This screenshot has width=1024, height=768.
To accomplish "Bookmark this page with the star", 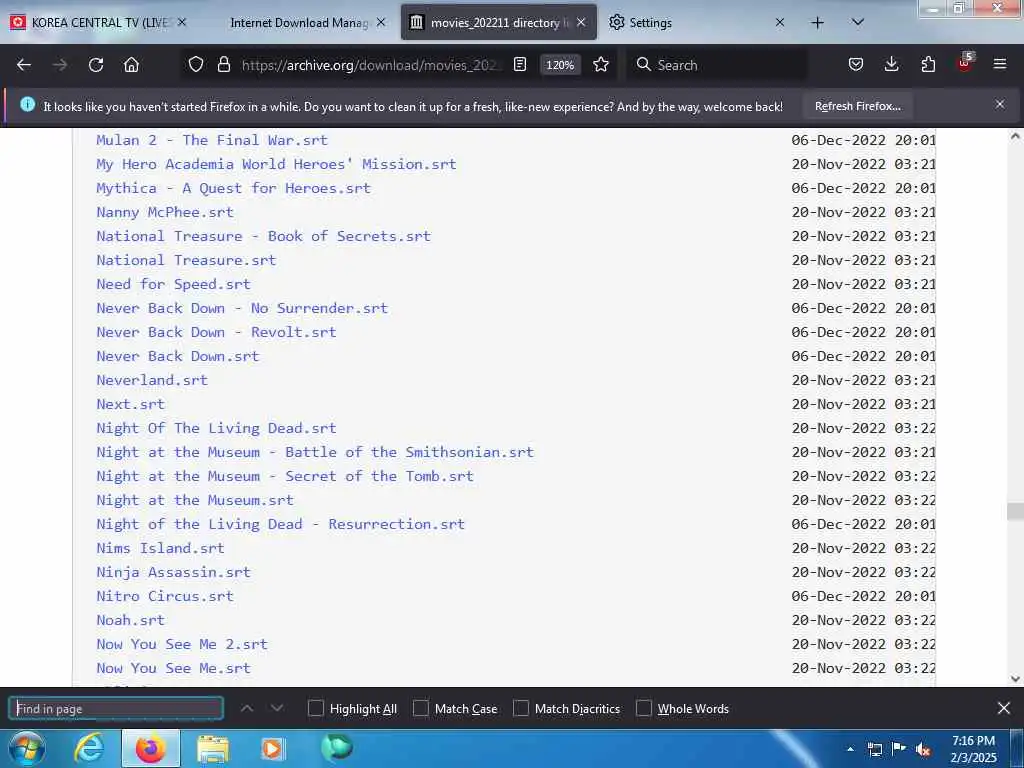I will (x=601, y=65).
